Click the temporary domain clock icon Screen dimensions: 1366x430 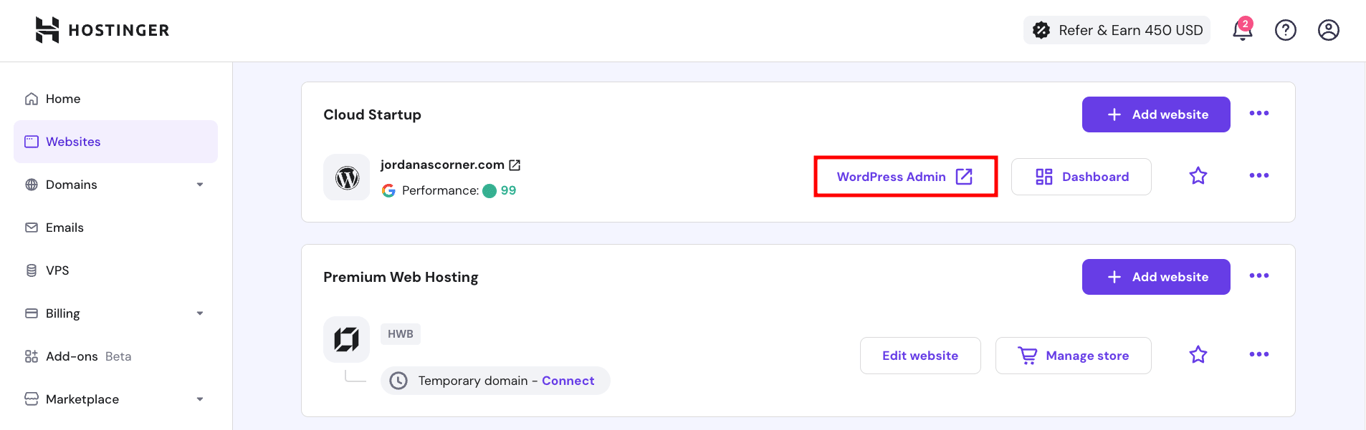tap(399, 381)
